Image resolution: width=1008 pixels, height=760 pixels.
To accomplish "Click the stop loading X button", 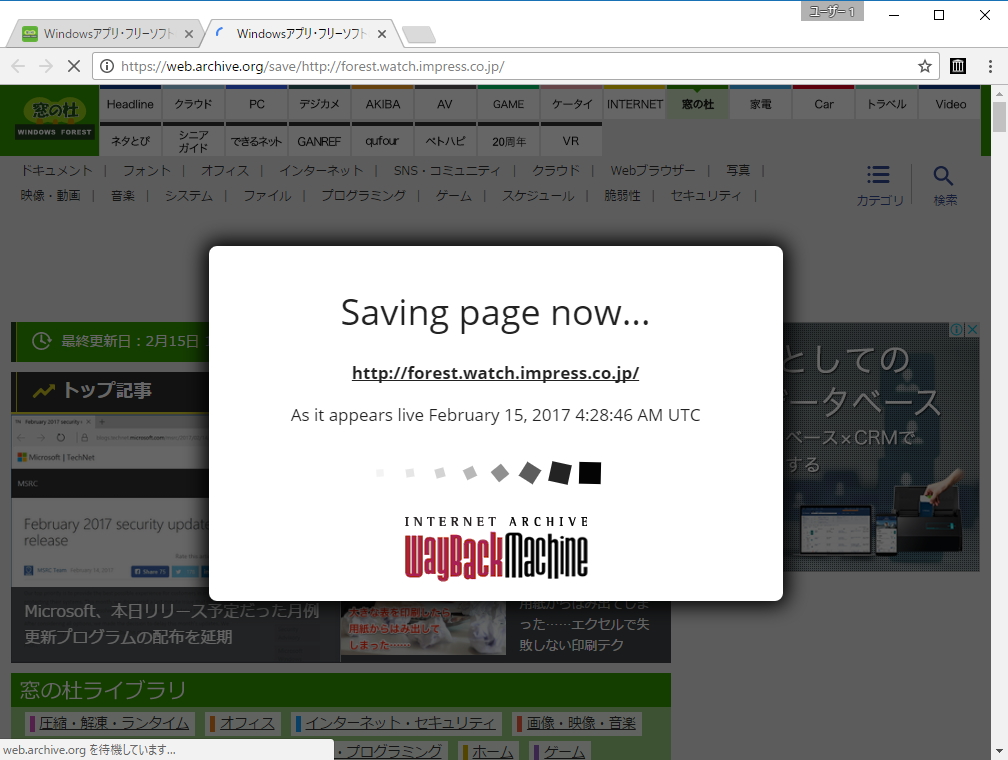I will pyautogui.click(x=74, y=66).
